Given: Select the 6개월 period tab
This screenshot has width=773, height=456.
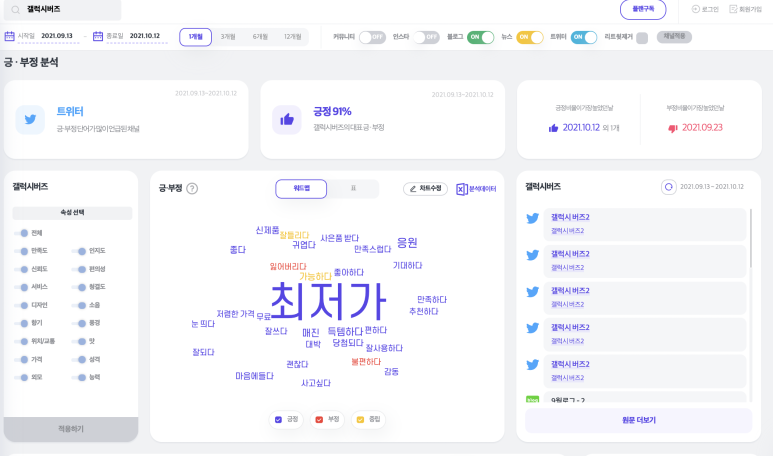Looking at the screenshot, I should click(260, 37).
